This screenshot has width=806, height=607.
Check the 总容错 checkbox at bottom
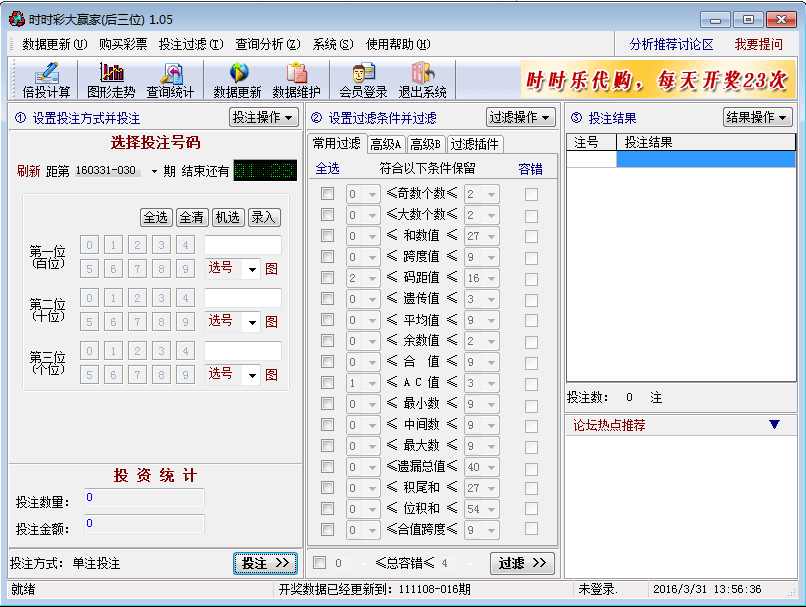click(x=319, y=563)
